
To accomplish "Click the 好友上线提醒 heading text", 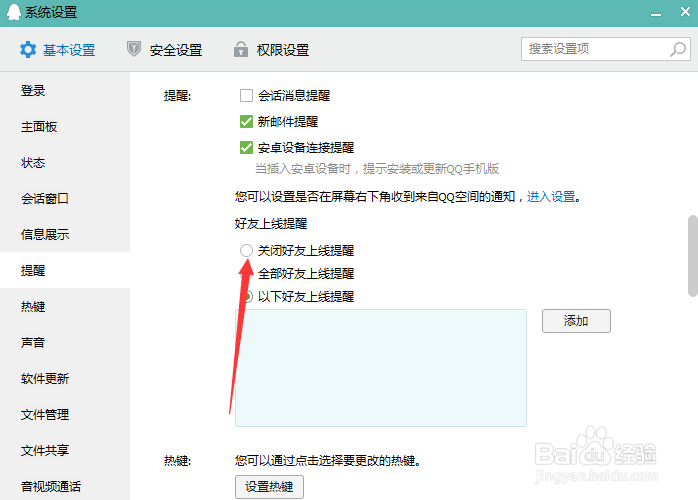I will tap(271, 224).
